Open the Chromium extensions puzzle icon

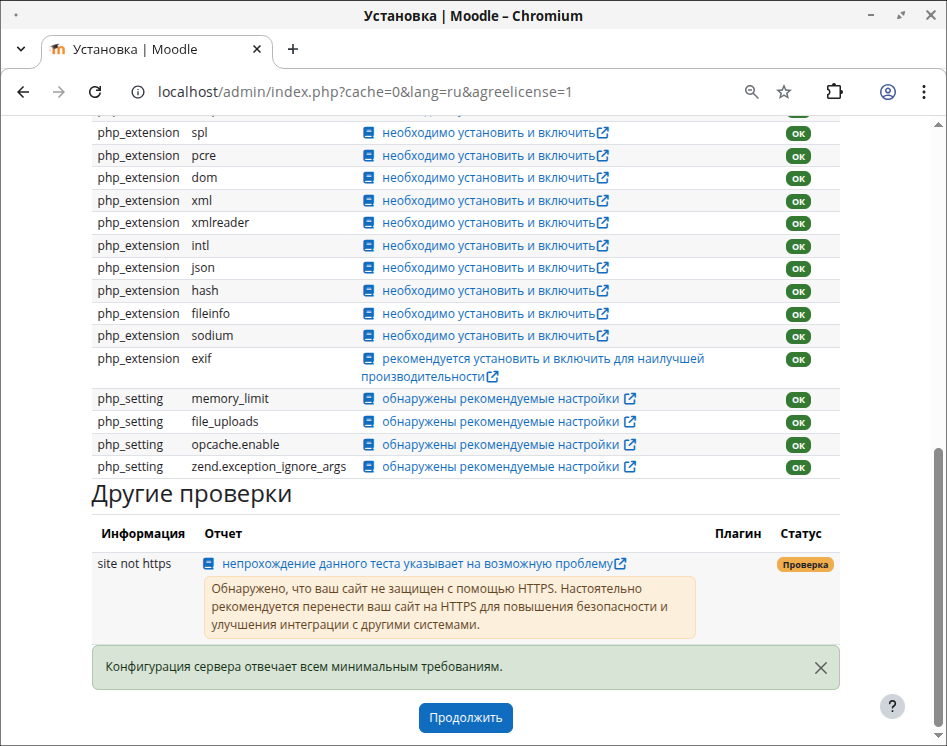(x=834, y=92)
